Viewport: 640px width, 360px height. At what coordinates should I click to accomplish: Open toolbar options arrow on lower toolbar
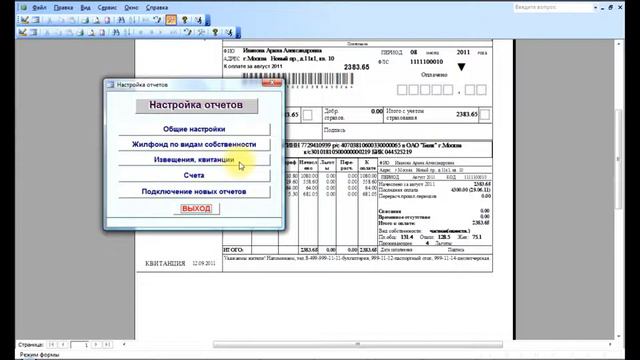tap(238, 33)
